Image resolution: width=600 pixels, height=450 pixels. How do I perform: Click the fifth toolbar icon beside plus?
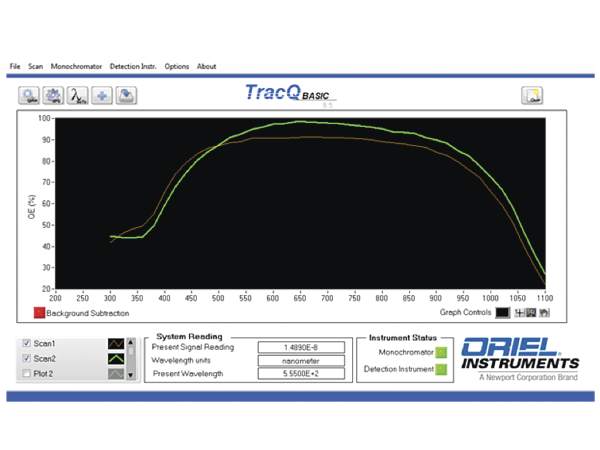point(126,96)
